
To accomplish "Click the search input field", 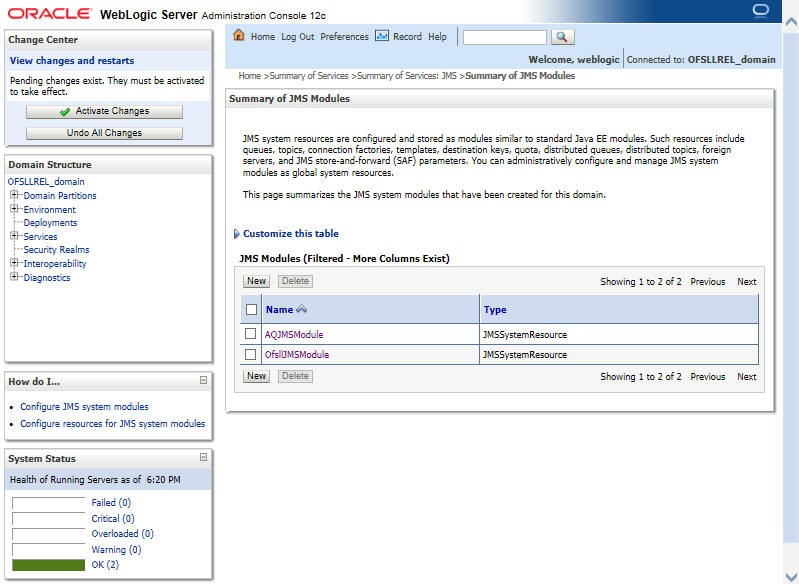I will pos(504,37).
